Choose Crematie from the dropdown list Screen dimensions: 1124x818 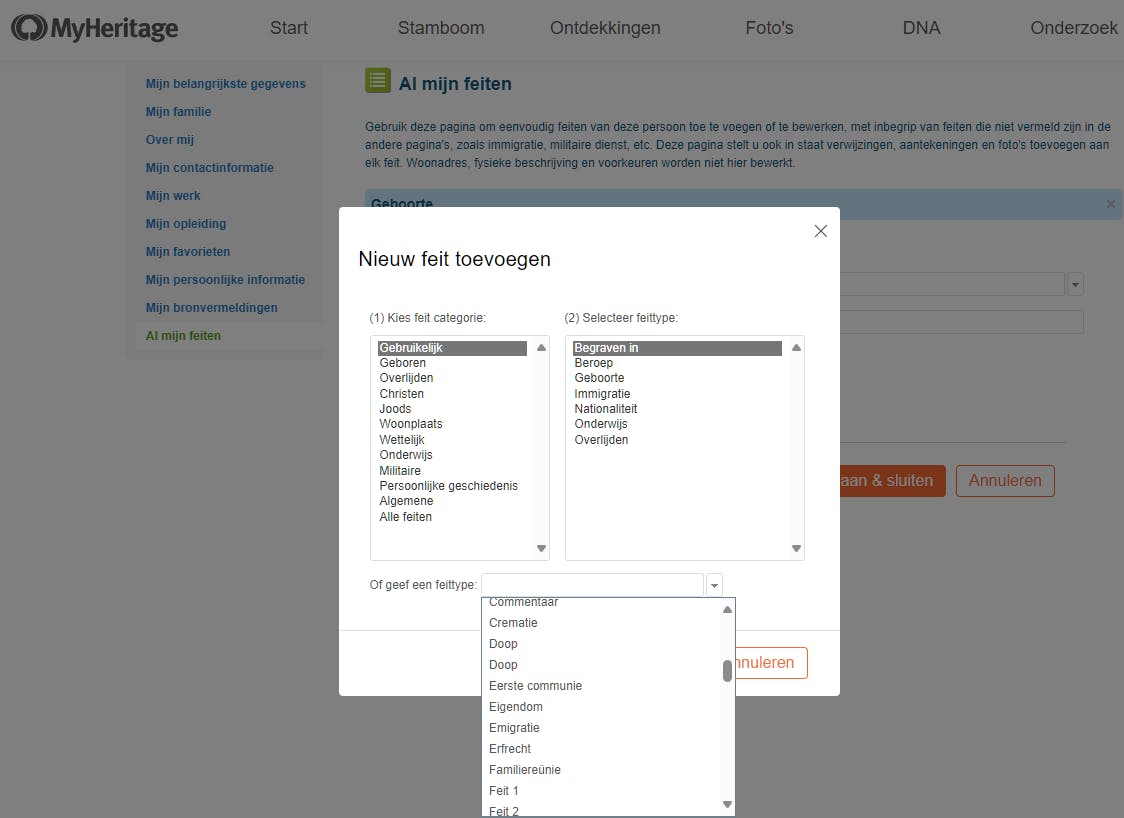[513, 623]
